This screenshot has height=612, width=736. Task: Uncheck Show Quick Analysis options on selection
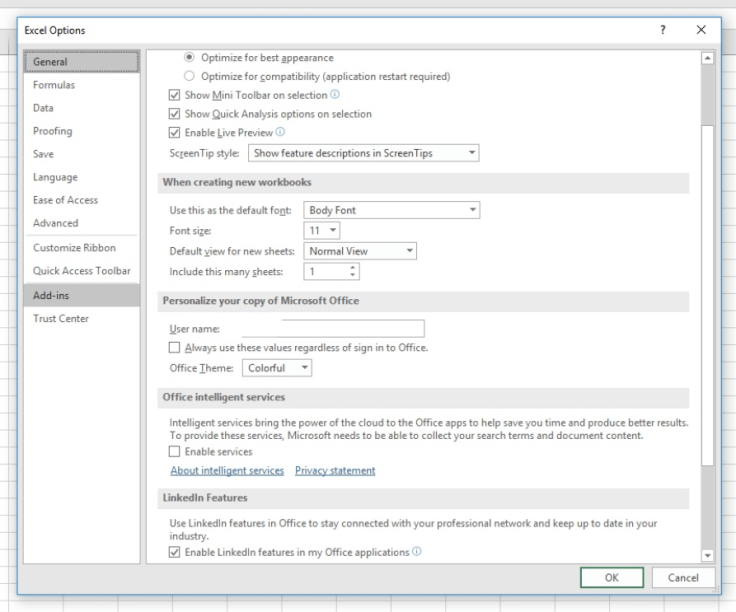click(175, 114)
